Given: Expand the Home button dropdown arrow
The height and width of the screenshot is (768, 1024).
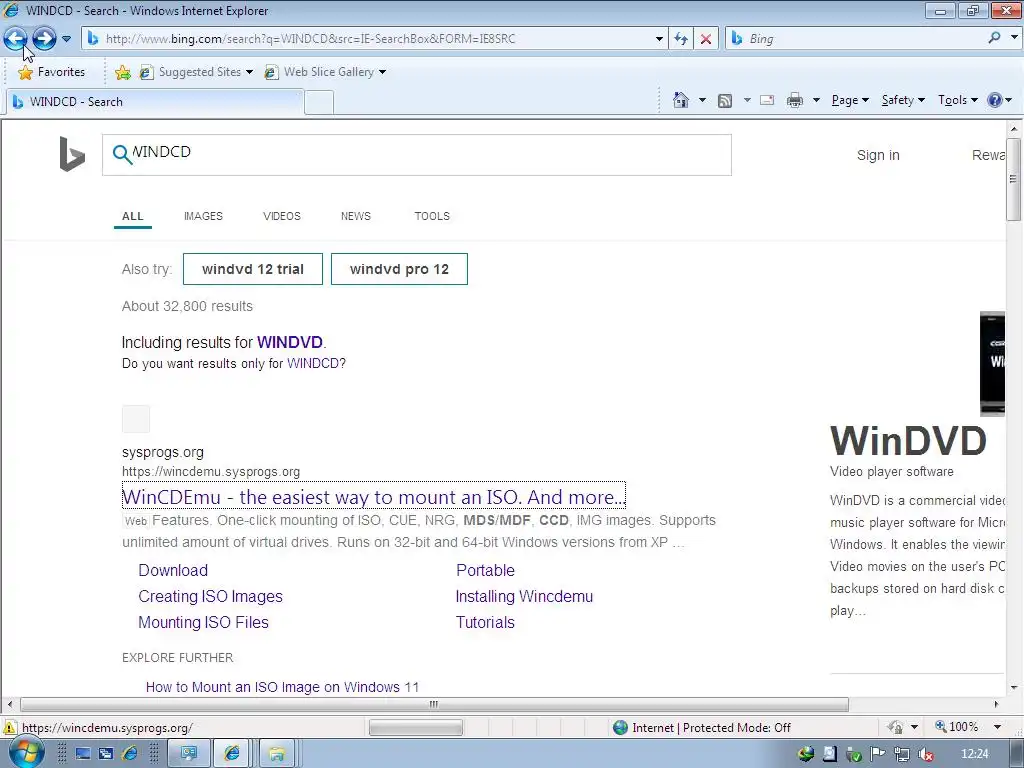Looking at the screenshot, I should coord(702,100).
